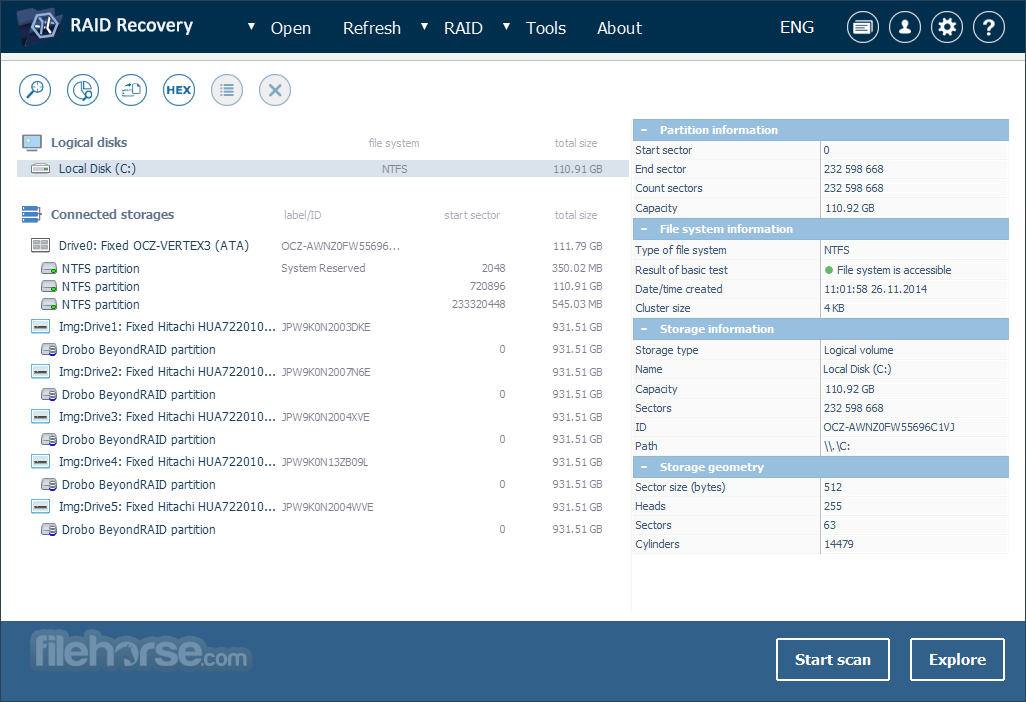
Task: Click the round X close-storage icon
Action: (275, 90)
